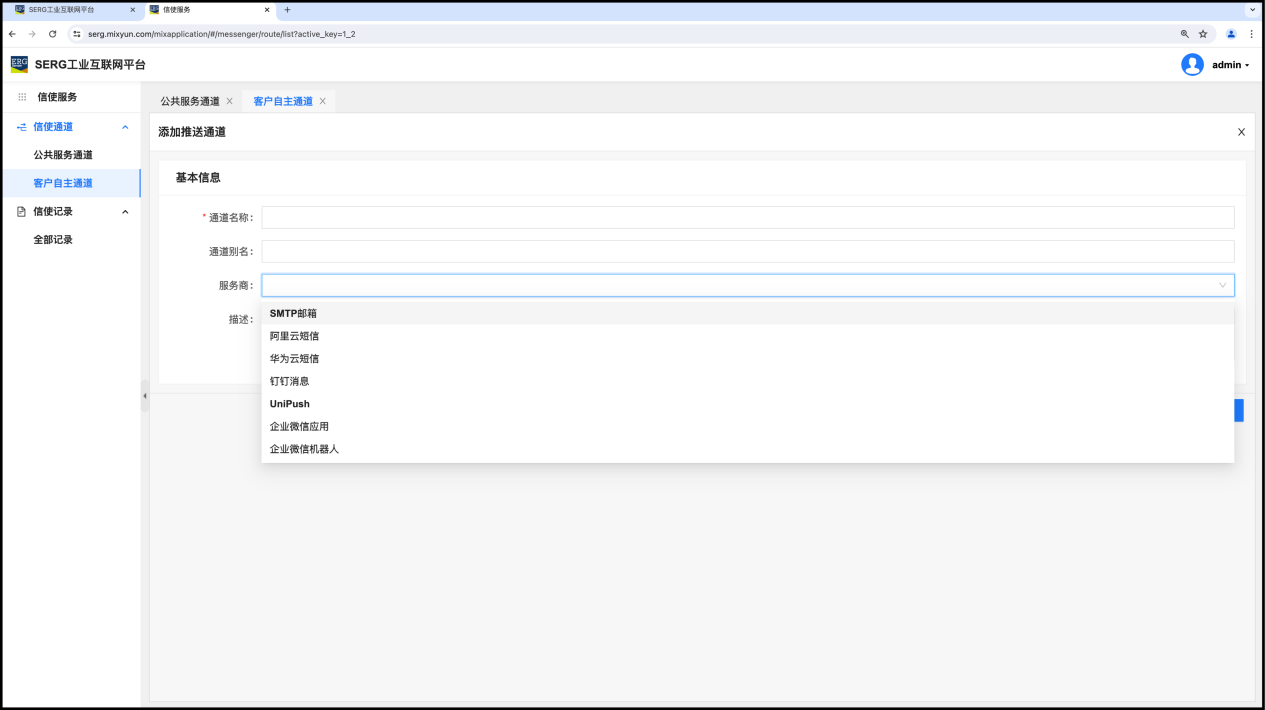
Task: Close the 服务商 dropdown via its arrow
Action: tap(1222, 286)
